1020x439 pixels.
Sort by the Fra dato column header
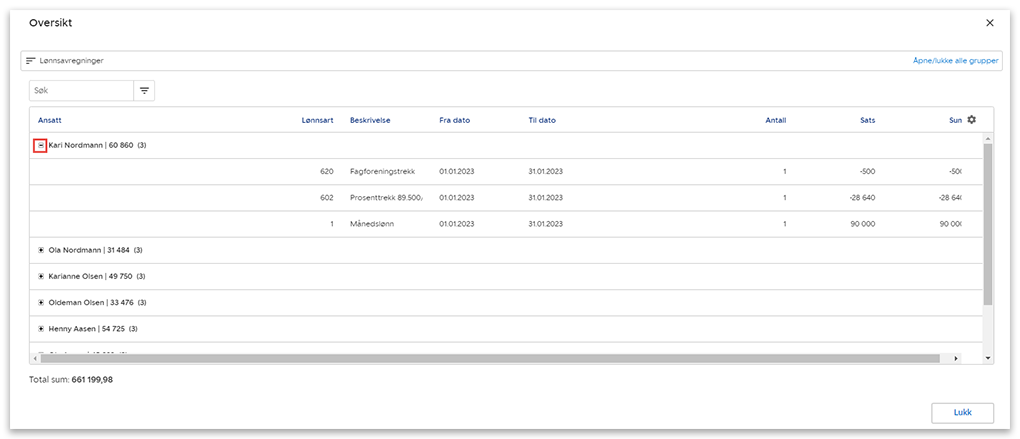[454, 120]
